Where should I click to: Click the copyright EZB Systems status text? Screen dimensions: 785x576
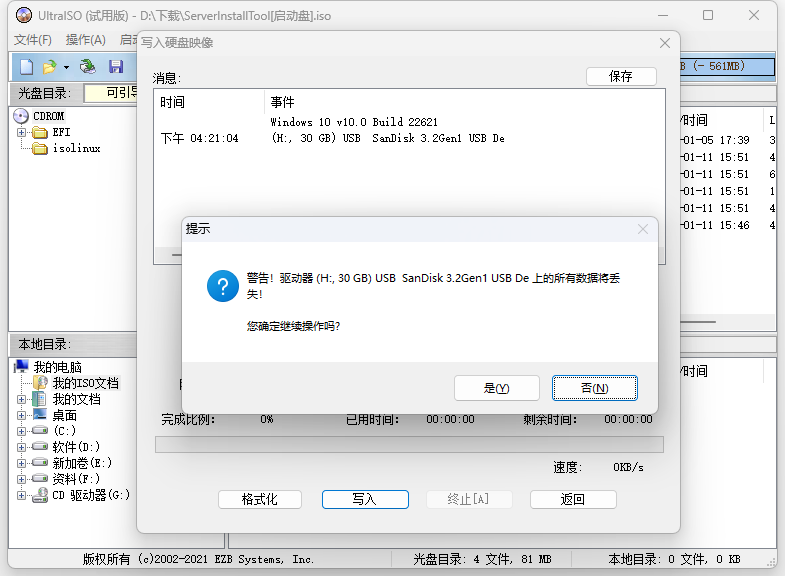click(198, 559)
